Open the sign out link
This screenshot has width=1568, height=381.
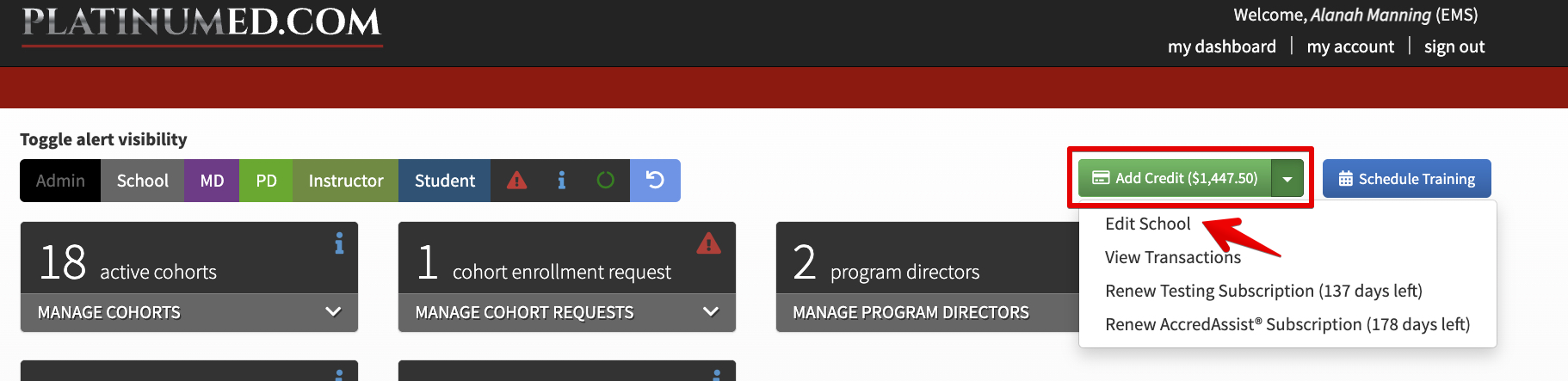pos(1454,46)
